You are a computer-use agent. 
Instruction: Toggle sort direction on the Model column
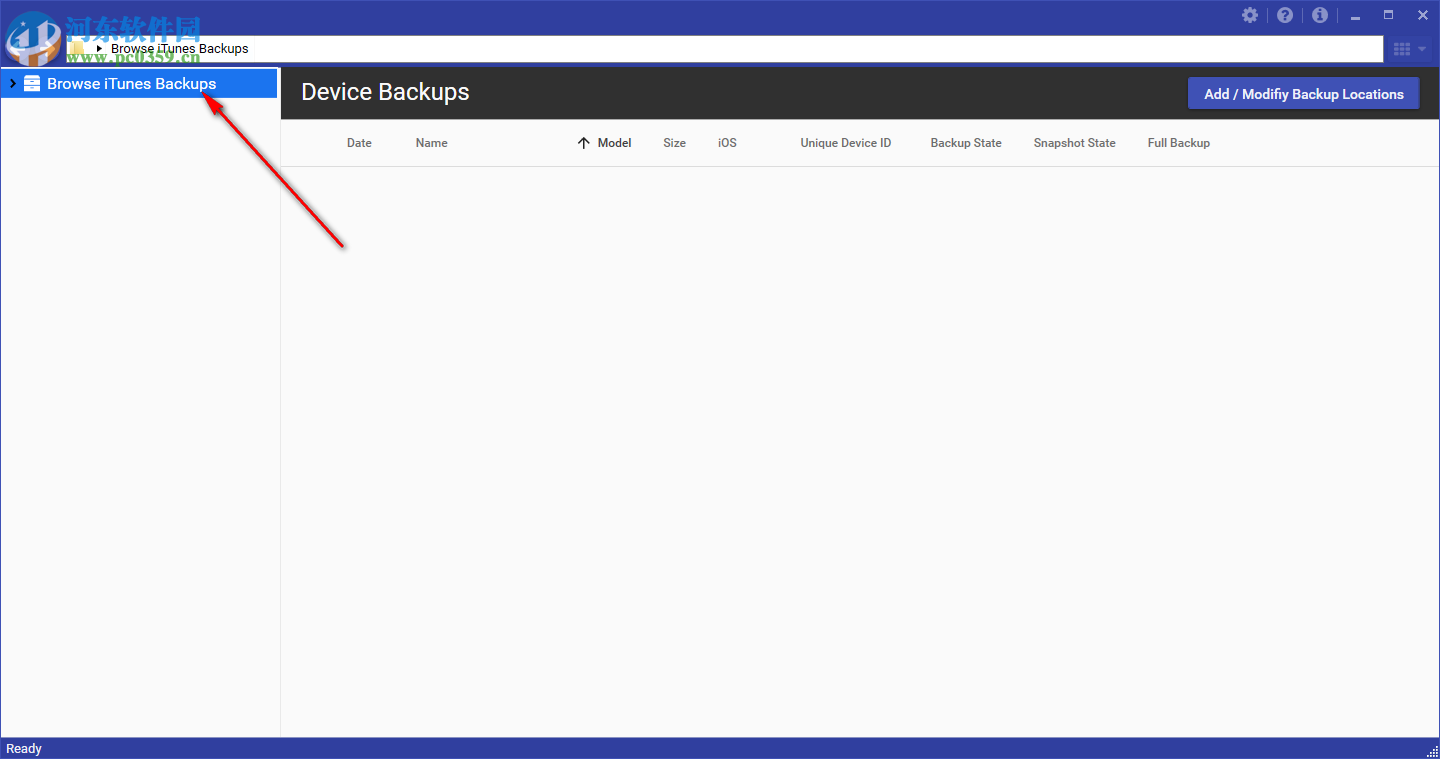pyautogui.click(x=605, y=143)
